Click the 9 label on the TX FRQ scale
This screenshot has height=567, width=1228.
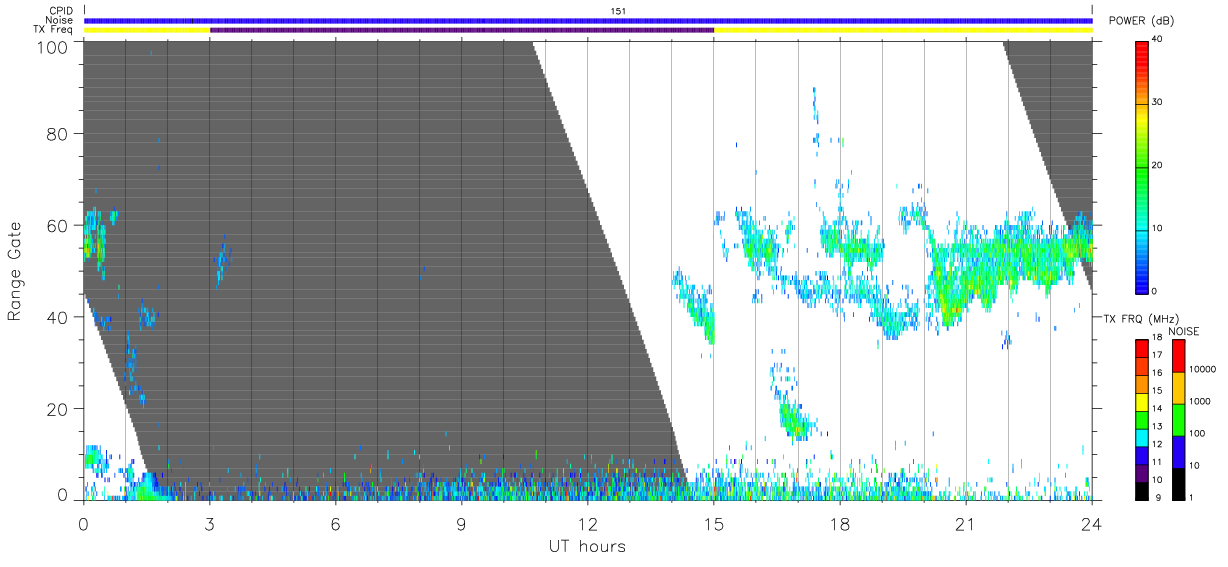pos(1156,497)
